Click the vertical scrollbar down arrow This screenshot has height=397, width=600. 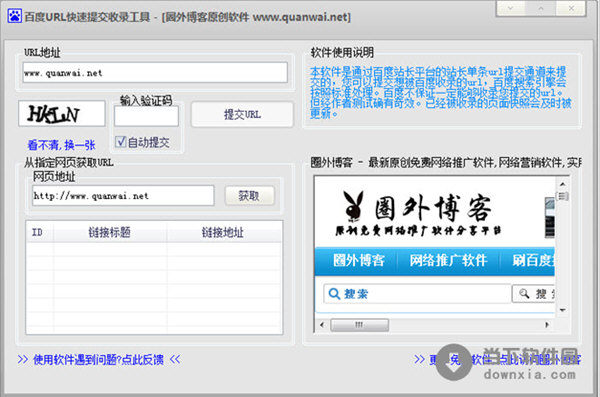562,310
